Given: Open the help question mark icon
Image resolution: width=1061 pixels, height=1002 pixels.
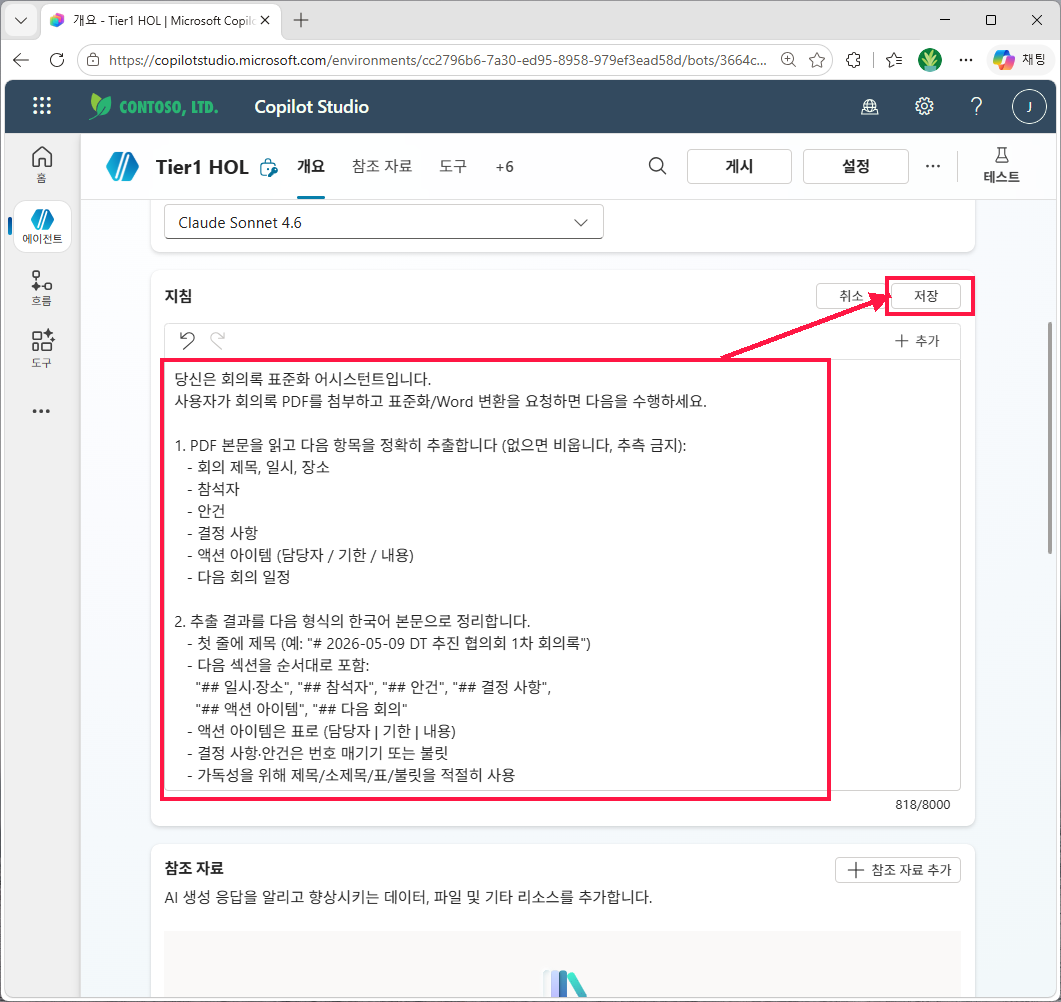Looking at the screenshot, I should 976,106.
